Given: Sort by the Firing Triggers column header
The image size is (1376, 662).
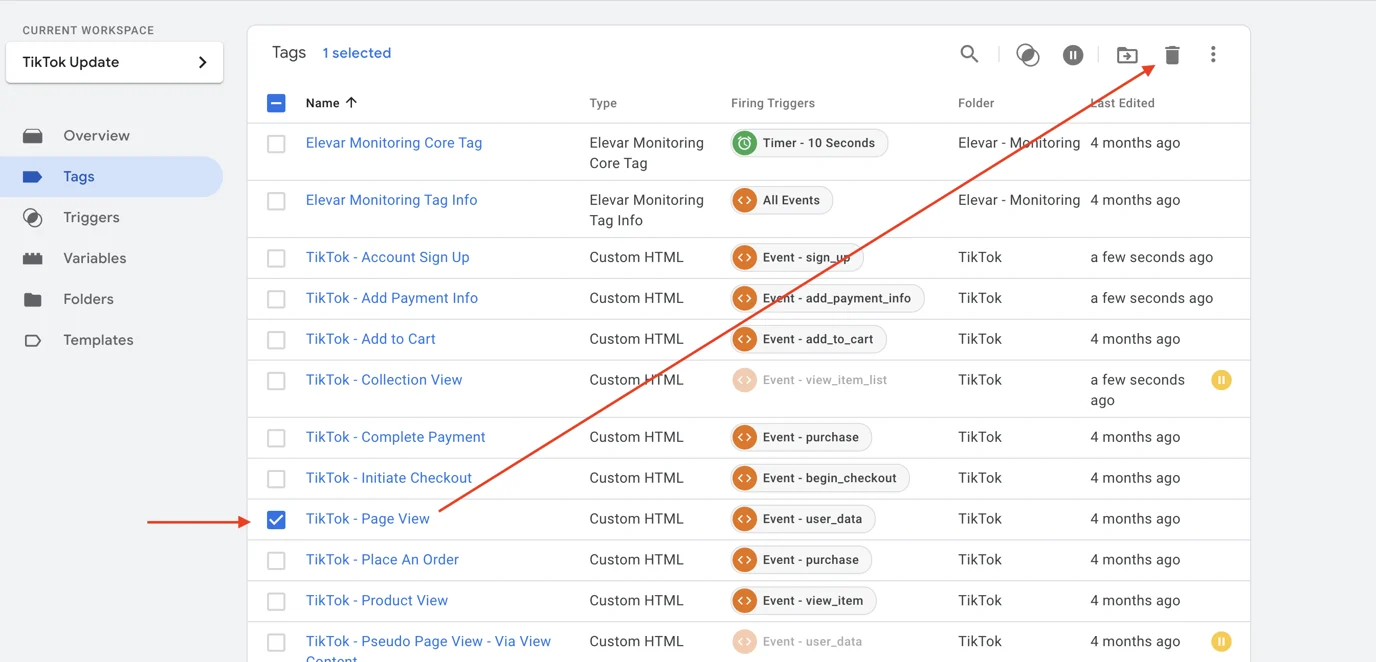Looking at the screenshot, I should click(773, 103).
